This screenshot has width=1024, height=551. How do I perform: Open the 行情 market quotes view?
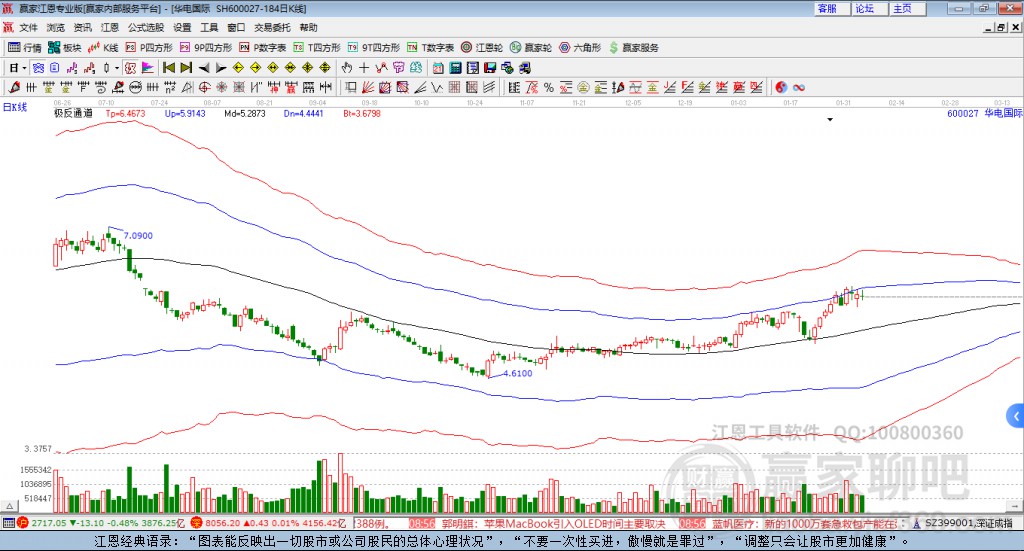tap(26, 47)
